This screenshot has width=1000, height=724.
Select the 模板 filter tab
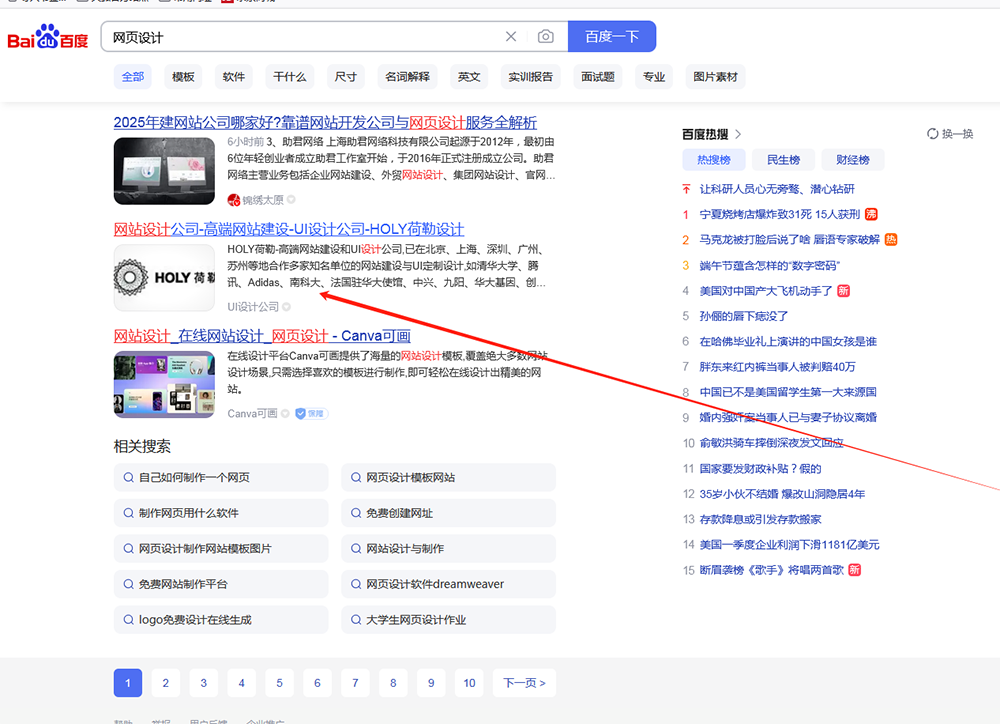tap(183, 77)
